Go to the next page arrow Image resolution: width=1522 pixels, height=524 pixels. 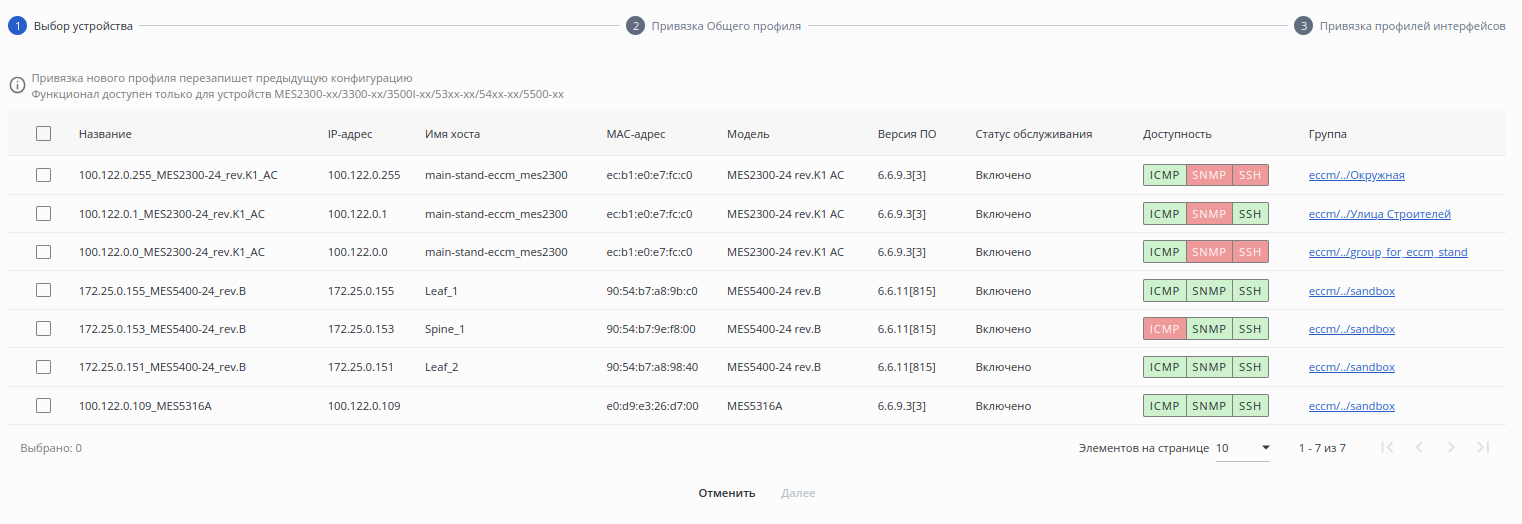pos(1451,448)
